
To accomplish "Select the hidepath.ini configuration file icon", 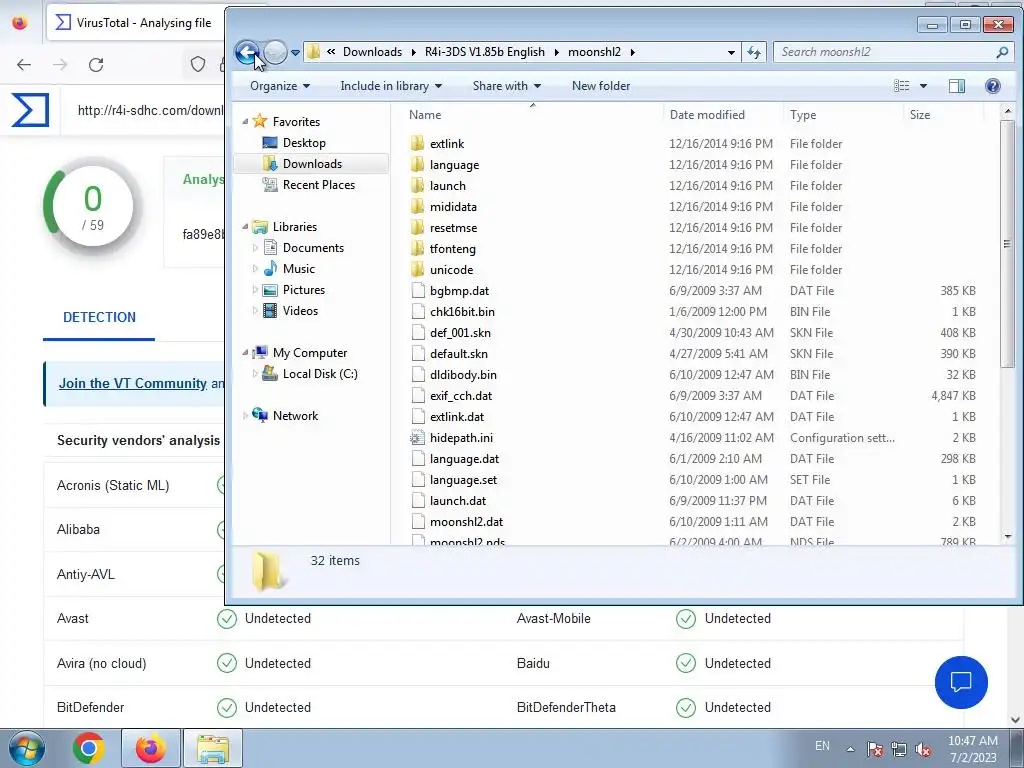I will click(418, 438).
